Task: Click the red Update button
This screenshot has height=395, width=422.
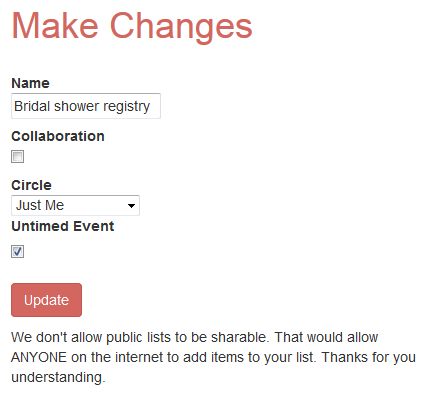Action: point(46,300)
